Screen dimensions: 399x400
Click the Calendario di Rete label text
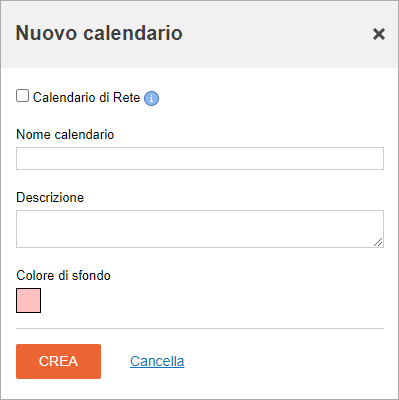click(x=86, y=97)
